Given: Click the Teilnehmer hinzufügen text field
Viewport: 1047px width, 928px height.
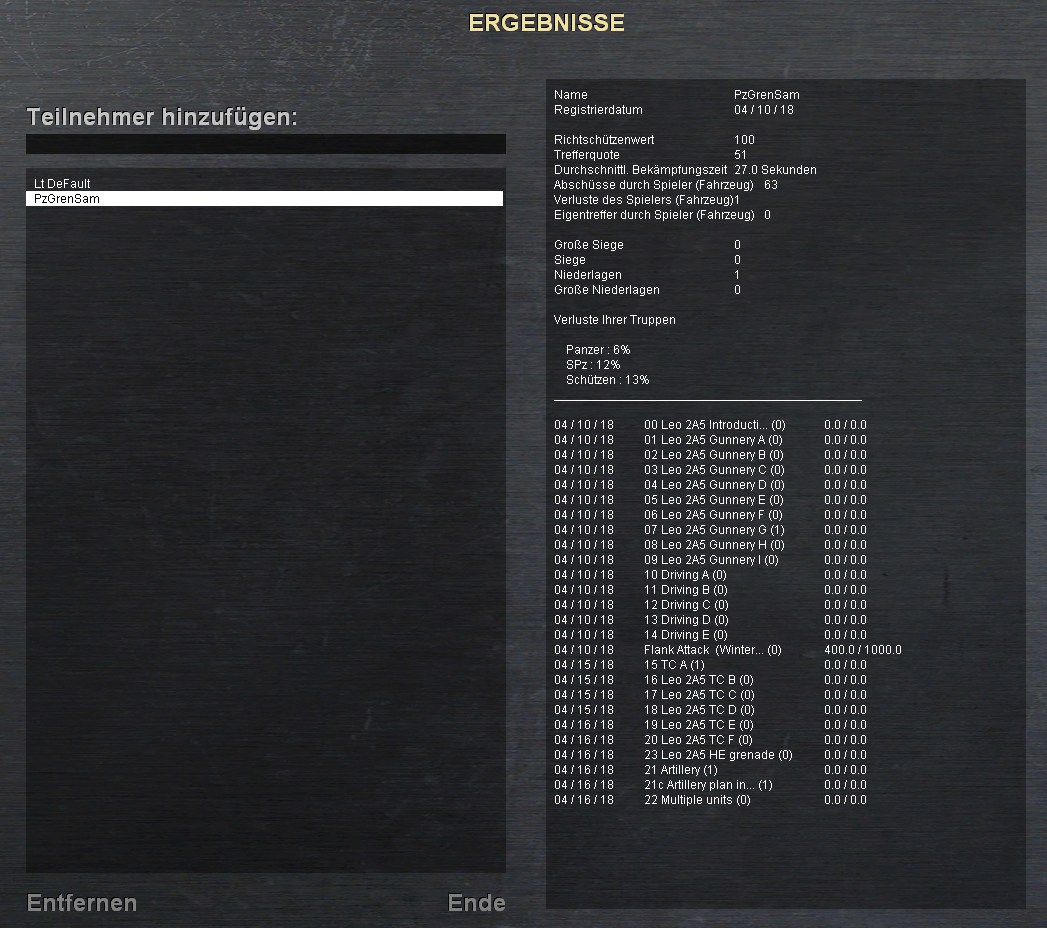Looking at the screenshot, I should pos(265,144).
